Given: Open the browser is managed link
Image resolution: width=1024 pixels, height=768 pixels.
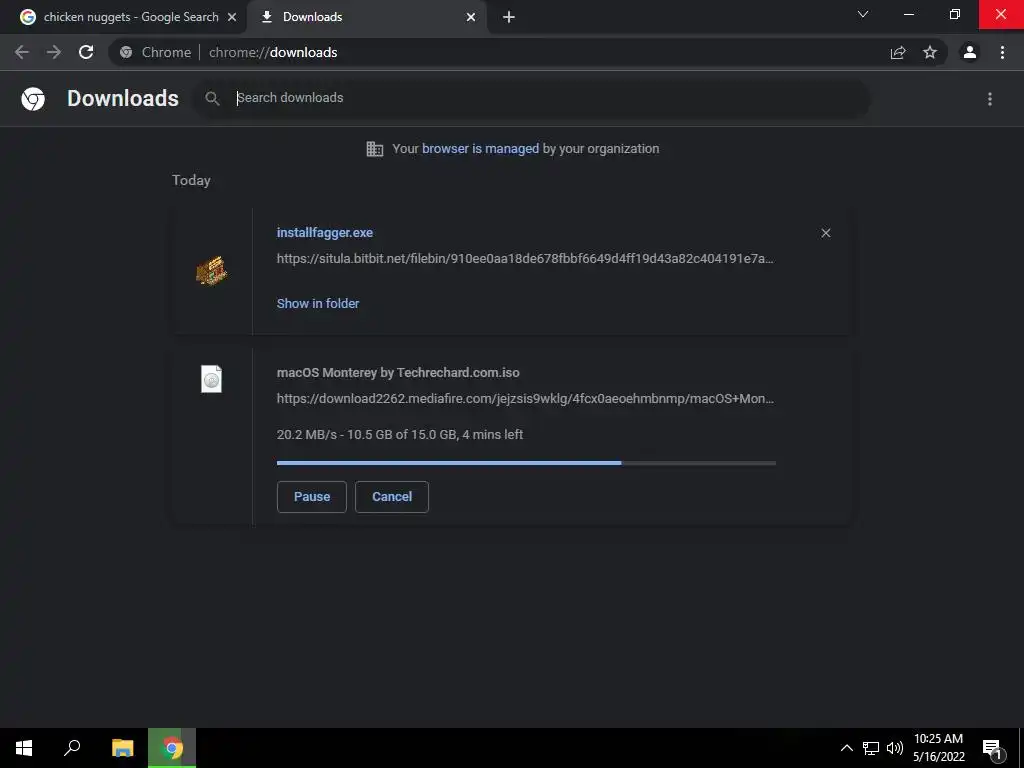Looking at the screenshot, I should pyautogui.click(x=481, y=149).
